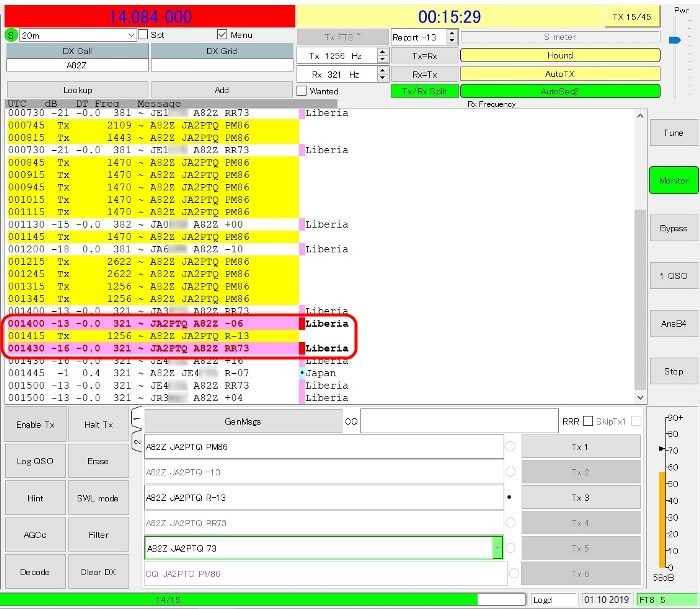Toggle the AutoTX button
700x609 pixels.
point(560,74)
